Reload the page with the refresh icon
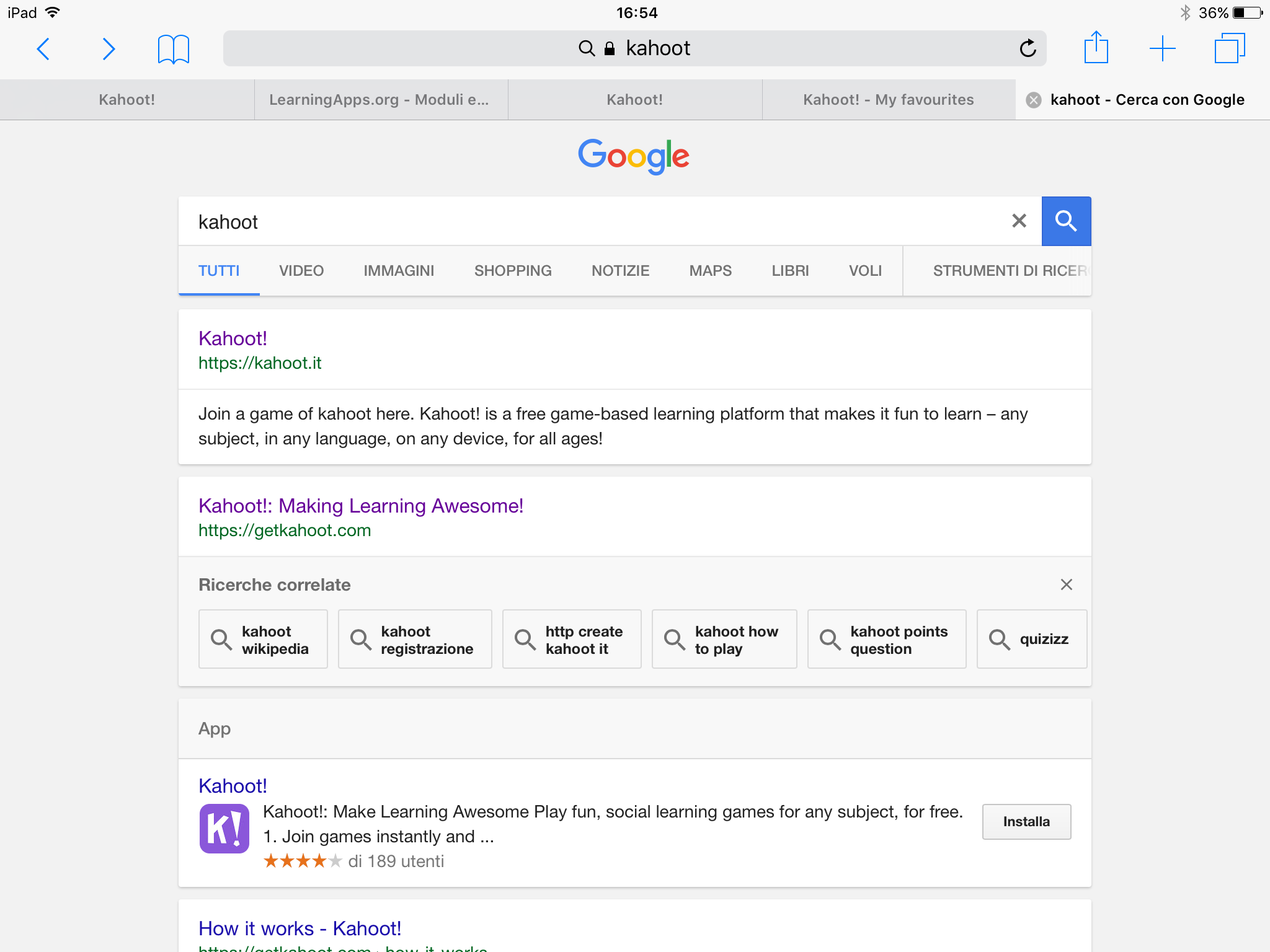This screenshot has width=1270, height=952. (1028, 48)
